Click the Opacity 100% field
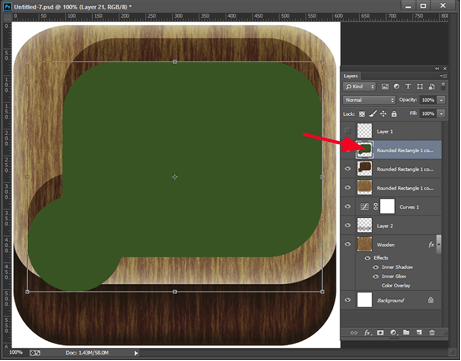461x361 pixels. pyautogui.click(x=428, y=100)
